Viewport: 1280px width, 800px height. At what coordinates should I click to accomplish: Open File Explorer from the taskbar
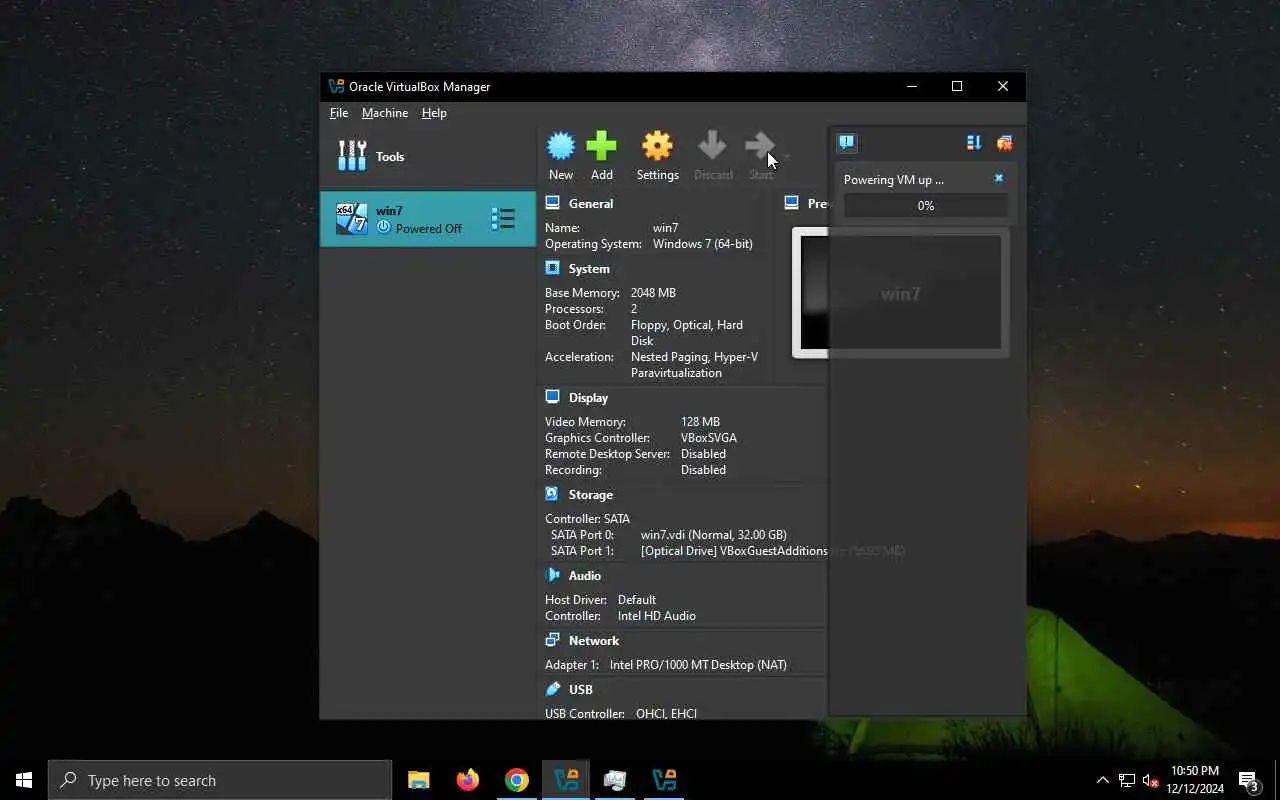click(x=419, y=780)
